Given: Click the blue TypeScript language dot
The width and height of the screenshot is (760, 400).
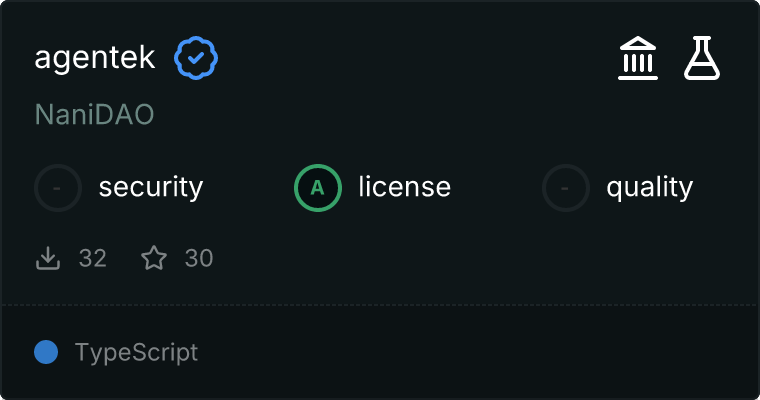Looking at the screenshot, I should tap(45, 352).
